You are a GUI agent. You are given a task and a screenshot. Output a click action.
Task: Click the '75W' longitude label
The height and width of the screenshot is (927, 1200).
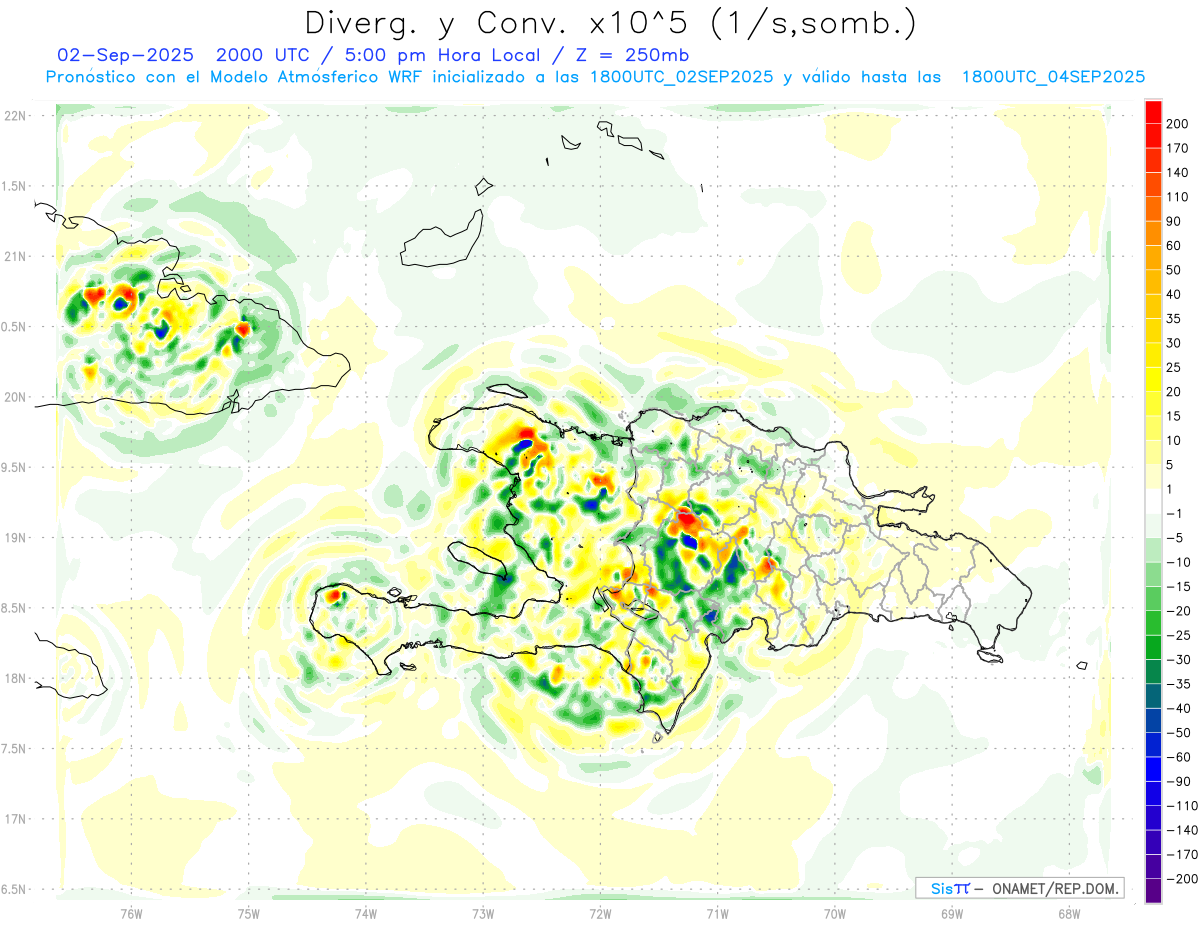coord(249,913)
